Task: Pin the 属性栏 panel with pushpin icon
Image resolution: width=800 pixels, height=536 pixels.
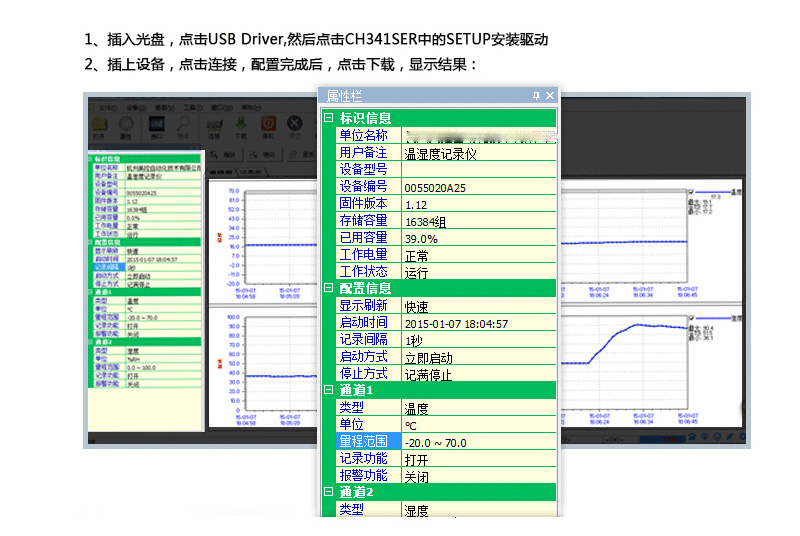Action: click(536, 96)
